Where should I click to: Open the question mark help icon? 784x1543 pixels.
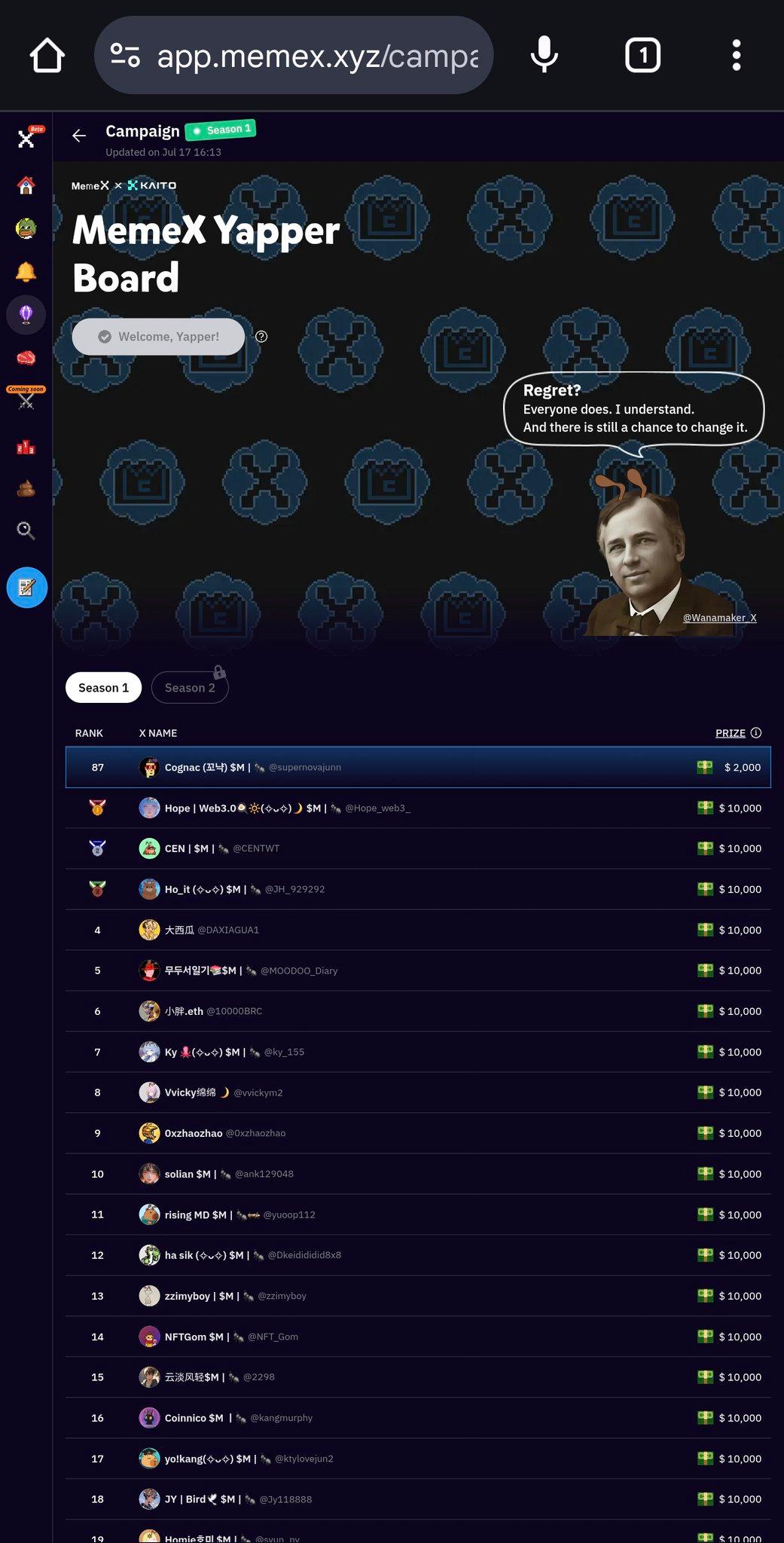tap(261, 337)
